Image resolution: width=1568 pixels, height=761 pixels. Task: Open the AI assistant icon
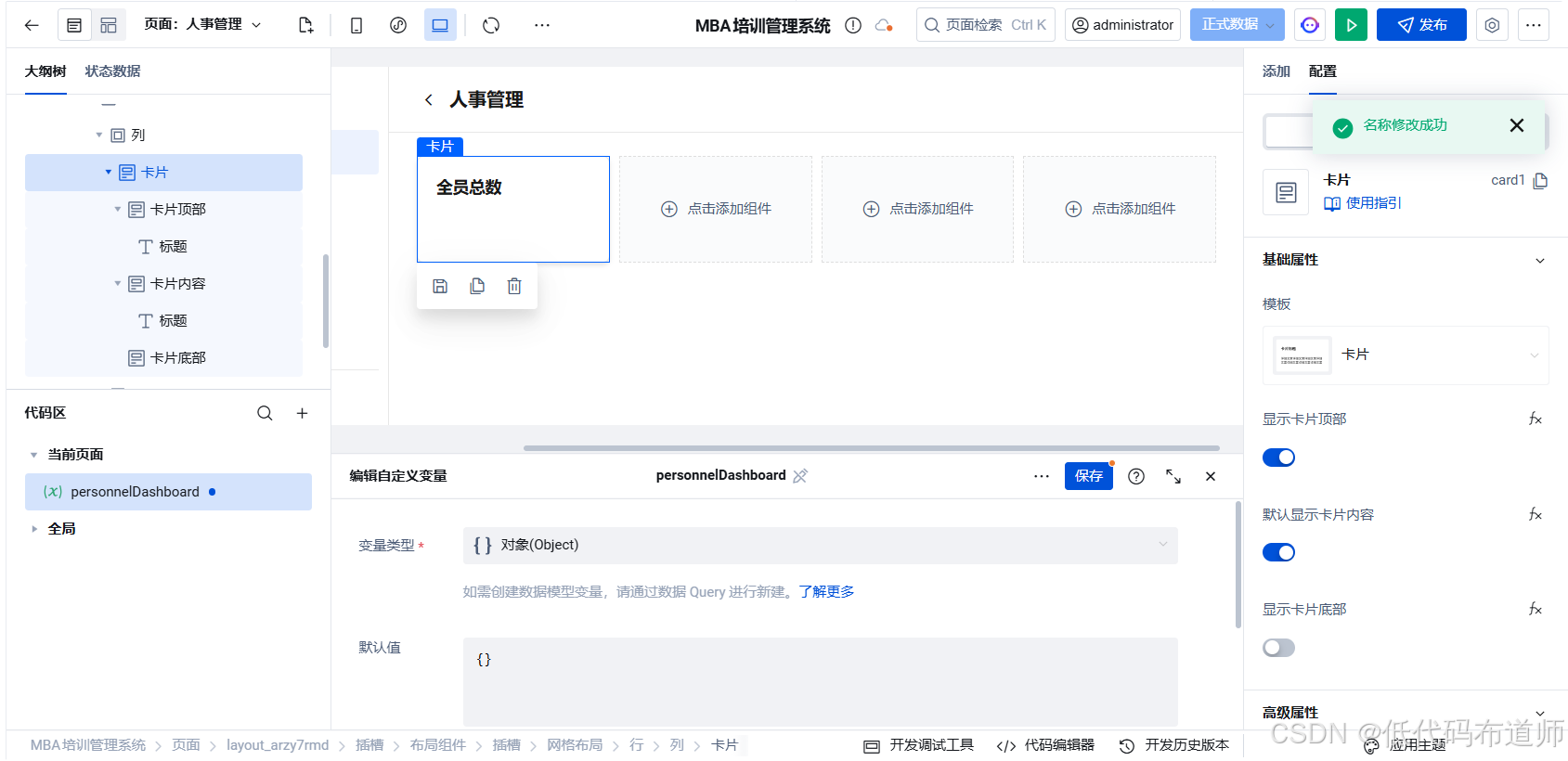click(1310, 25)
